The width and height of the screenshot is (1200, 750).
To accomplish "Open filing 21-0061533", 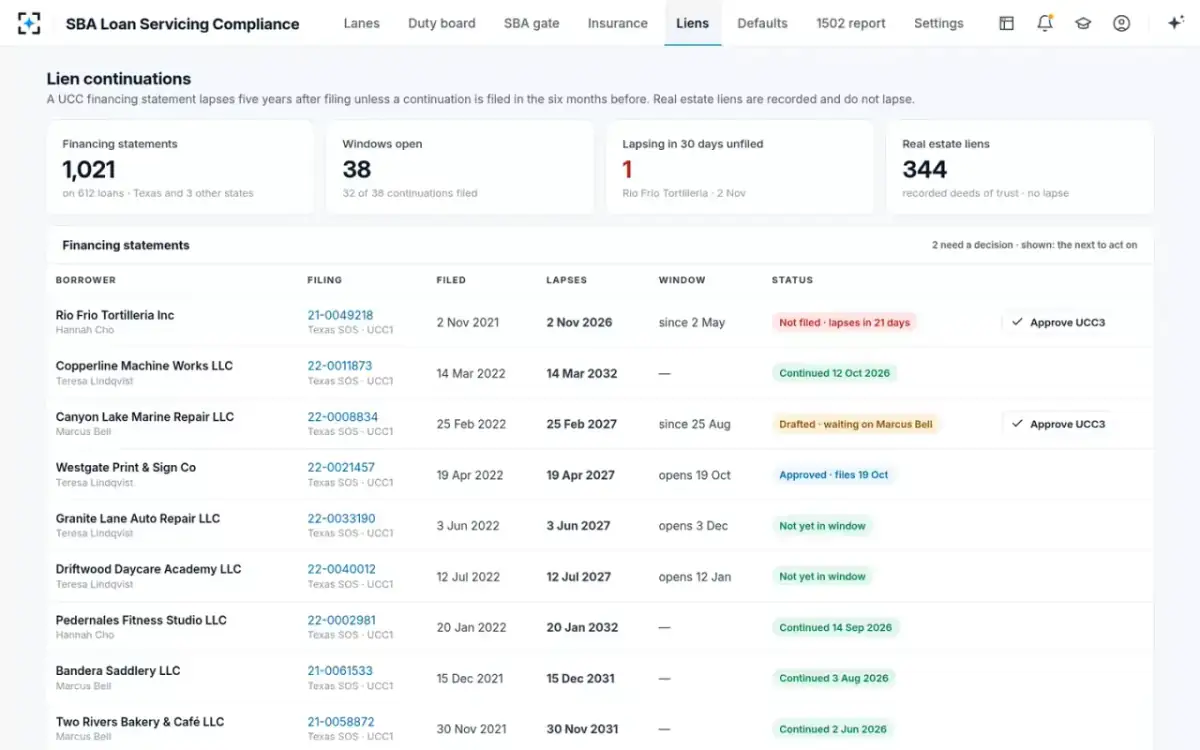I will point(340,671).
